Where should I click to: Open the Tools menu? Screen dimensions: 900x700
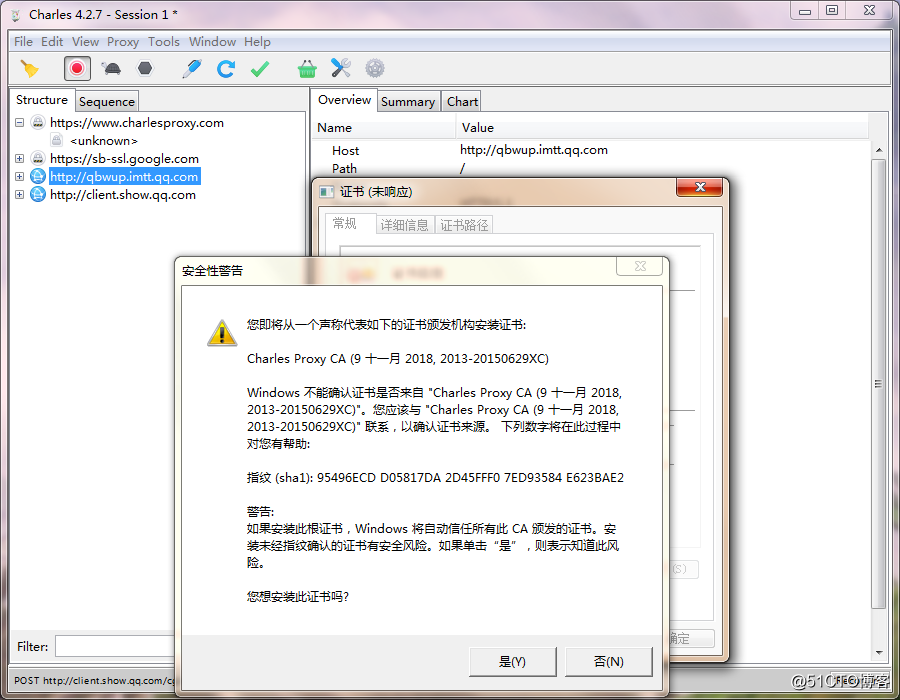pyautogui.click(x=164, y=42)
